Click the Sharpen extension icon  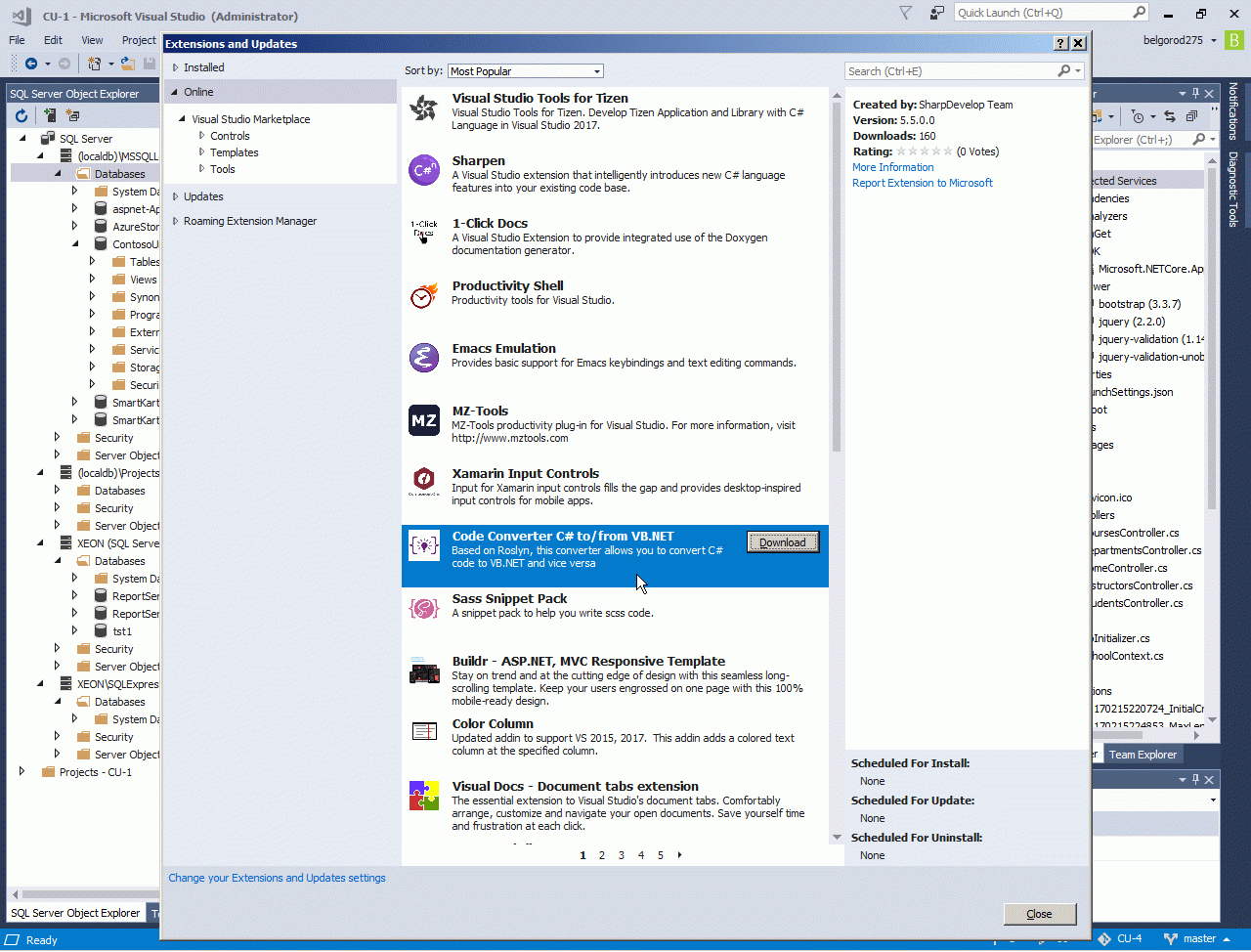click(424, 170)
